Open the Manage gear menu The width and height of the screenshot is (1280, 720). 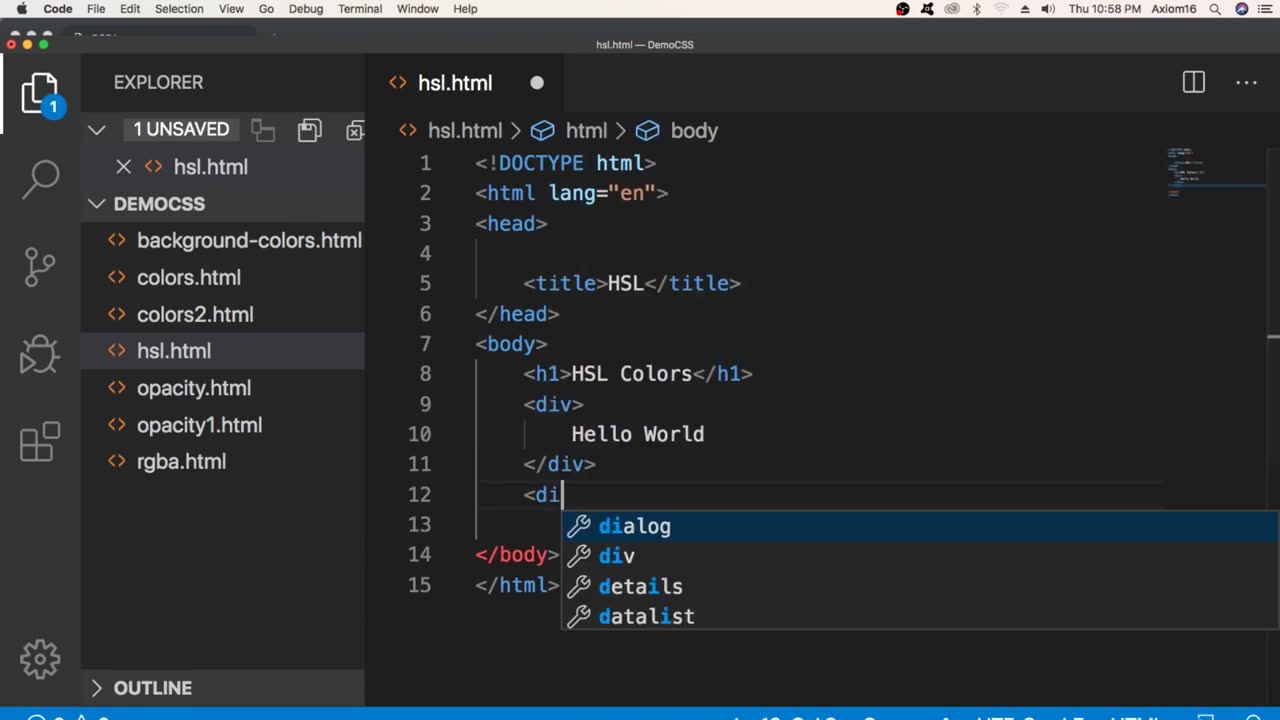pos(40,658)
